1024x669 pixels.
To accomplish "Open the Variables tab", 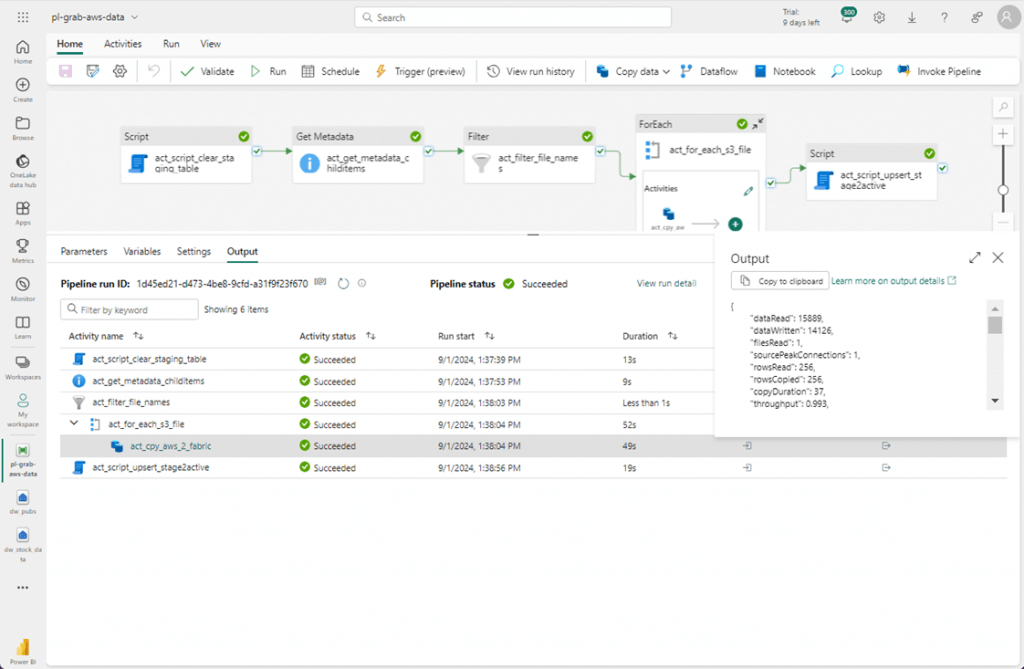I will (x=142, y=252).
